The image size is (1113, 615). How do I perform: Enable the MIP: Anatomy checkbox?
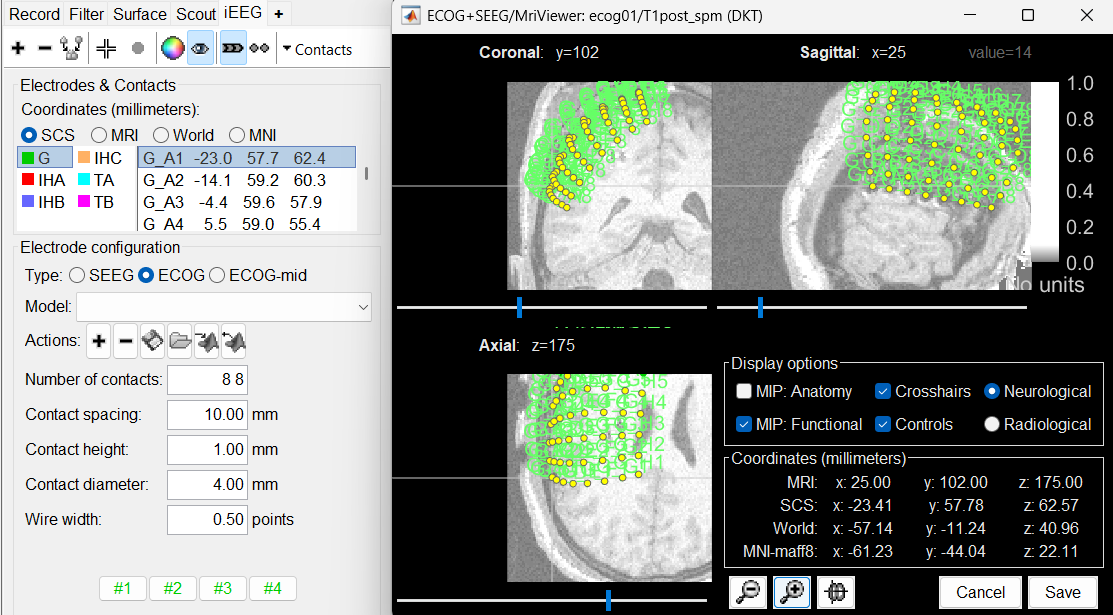pyautogui.click(x=743, y=392)
